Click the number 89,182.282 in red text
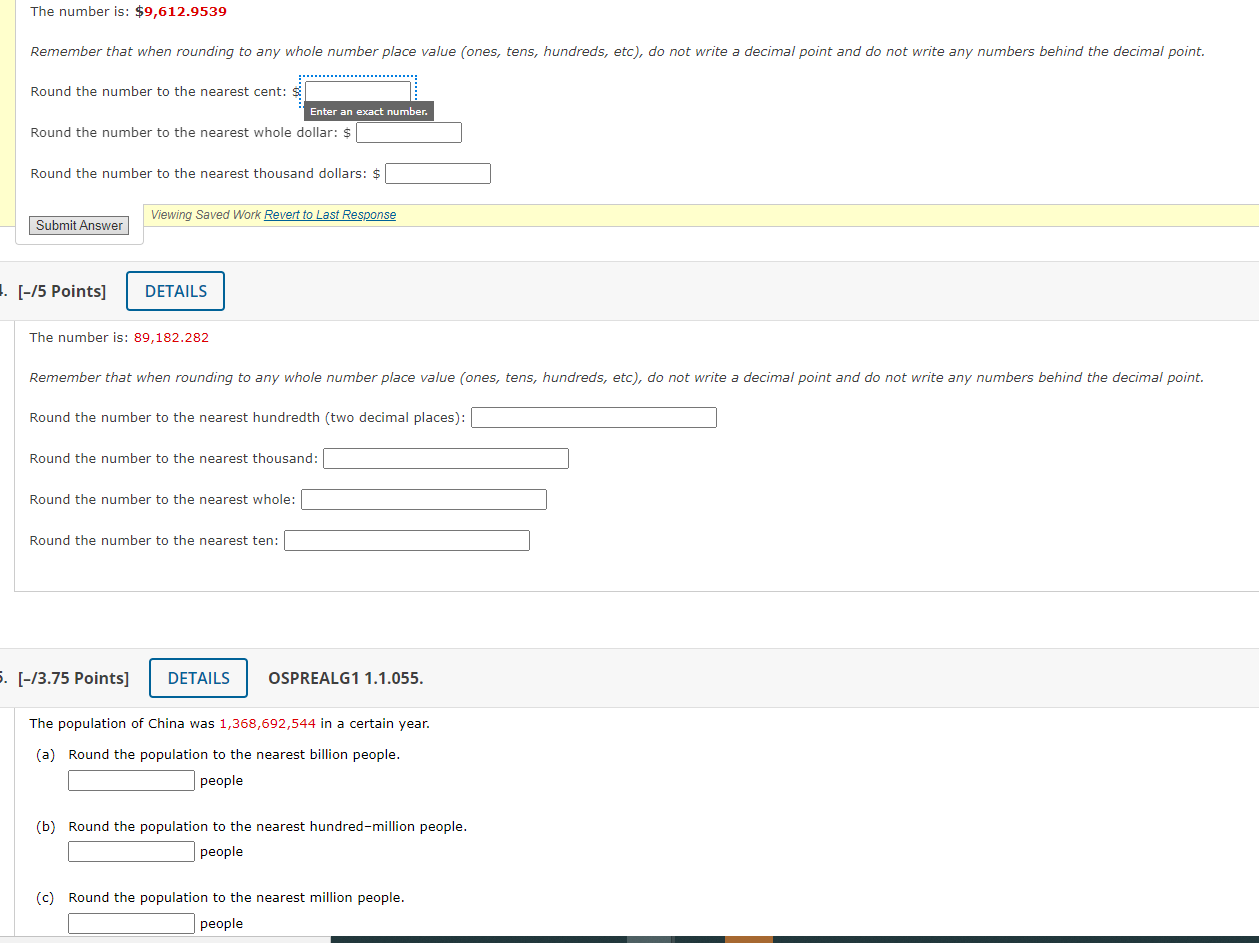The width and height of the screenshot is (1259, 943). point(171,337)
